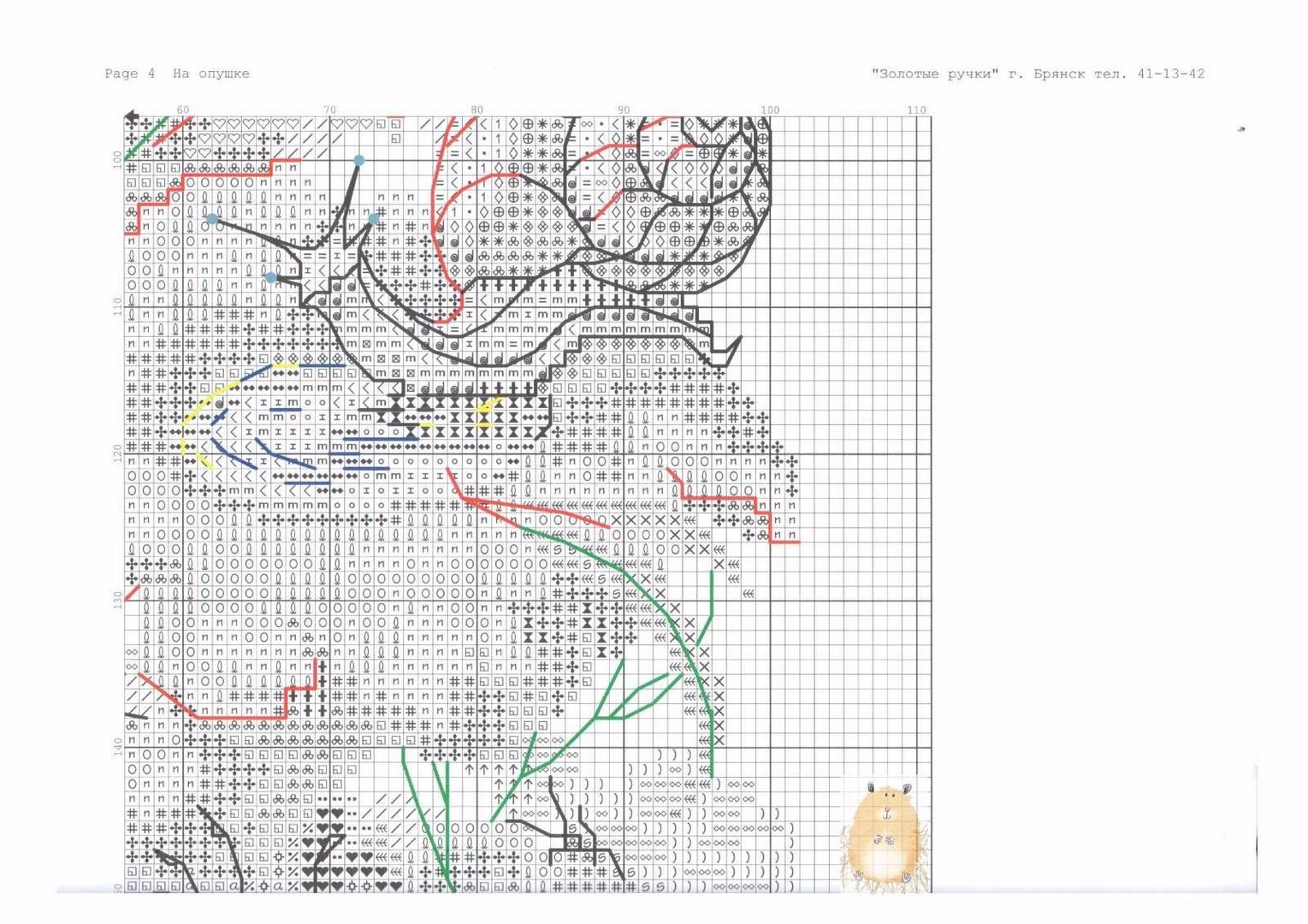Click row number 110 on left ruler
The width and height of the screenshot is (1308, 924).
(x=117, y=307)
